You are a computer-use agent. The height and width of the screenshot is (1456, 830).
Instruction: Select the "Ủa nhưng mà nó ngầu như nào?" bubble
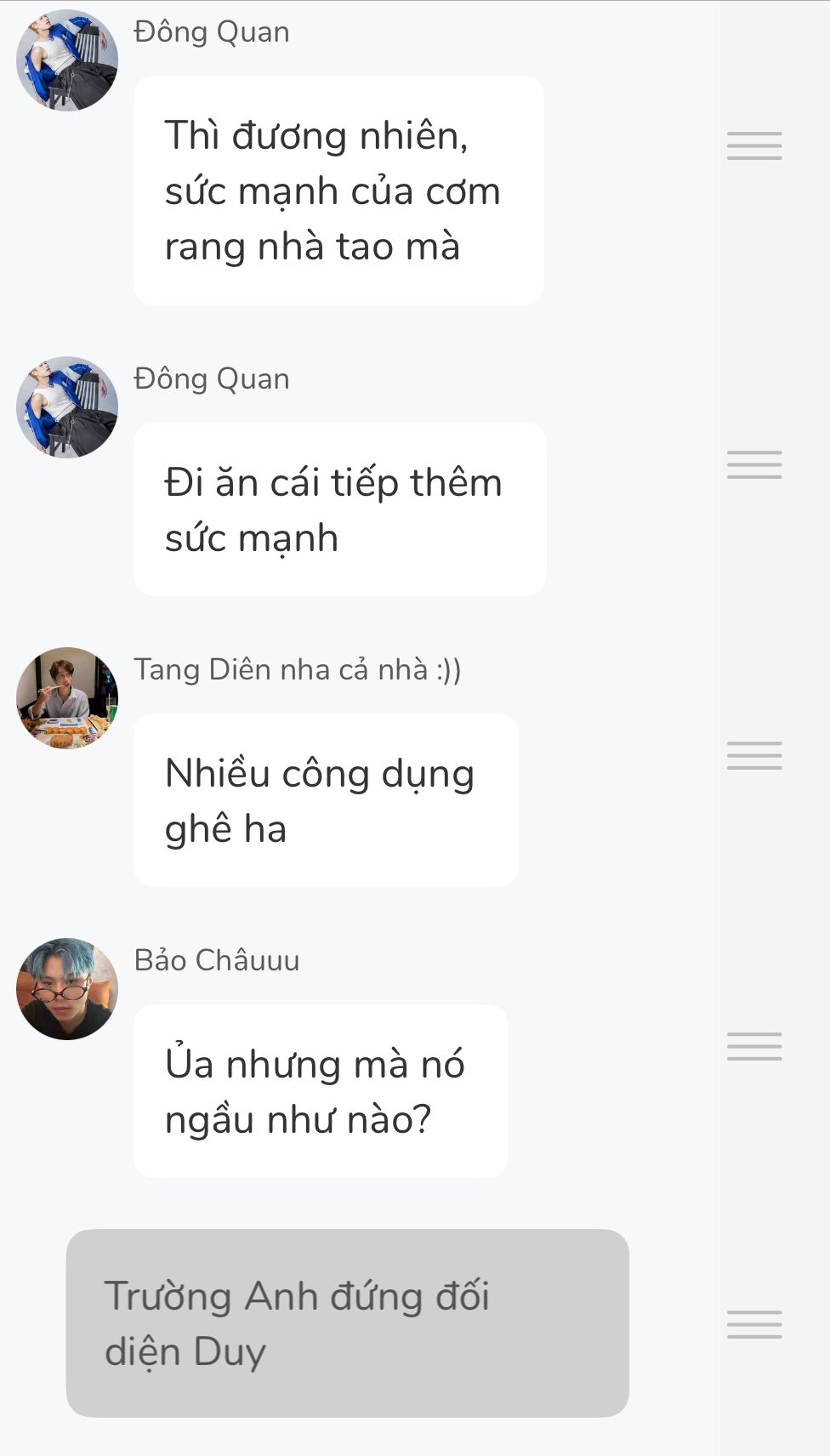[x=321, y=1091]
